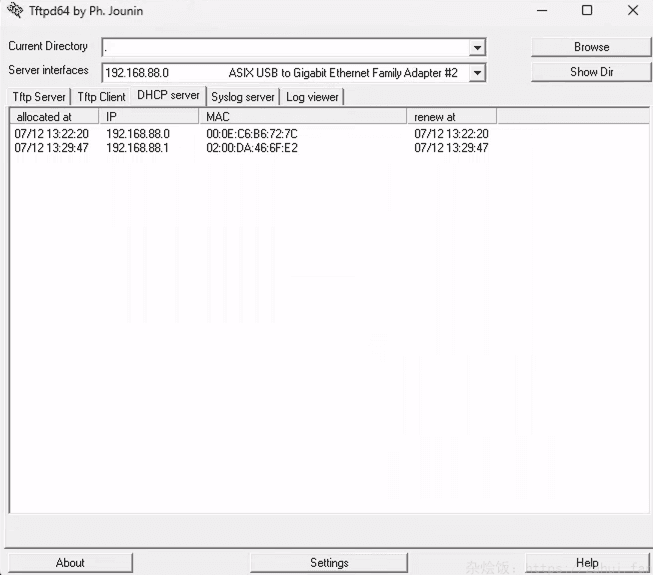Screen dimensions: 653x575
Task: Click the Show Dir button
Action: point(591,72)
